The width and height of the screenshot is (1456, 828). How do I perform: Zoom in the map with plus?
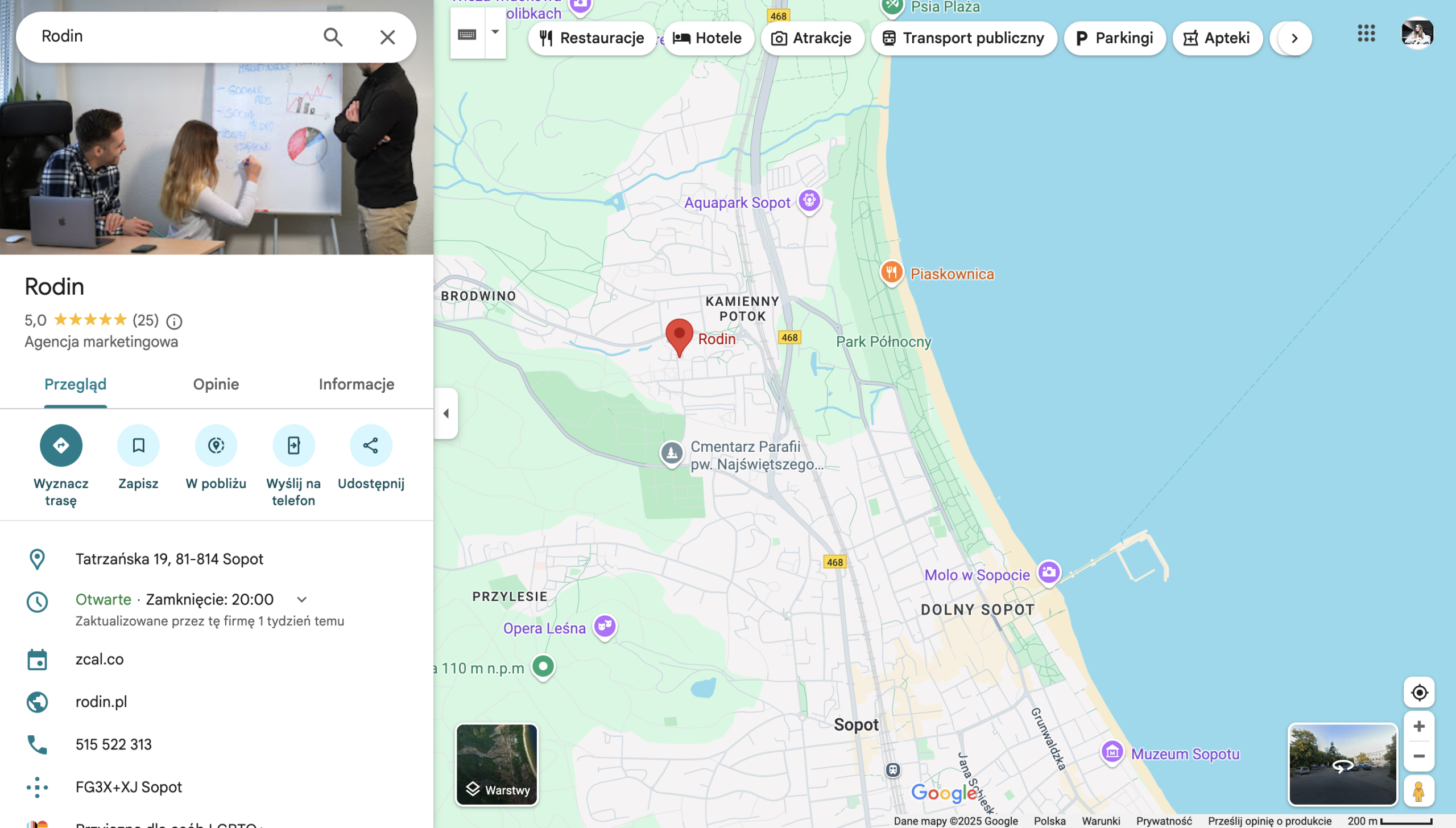click(x=1418, y=727)
